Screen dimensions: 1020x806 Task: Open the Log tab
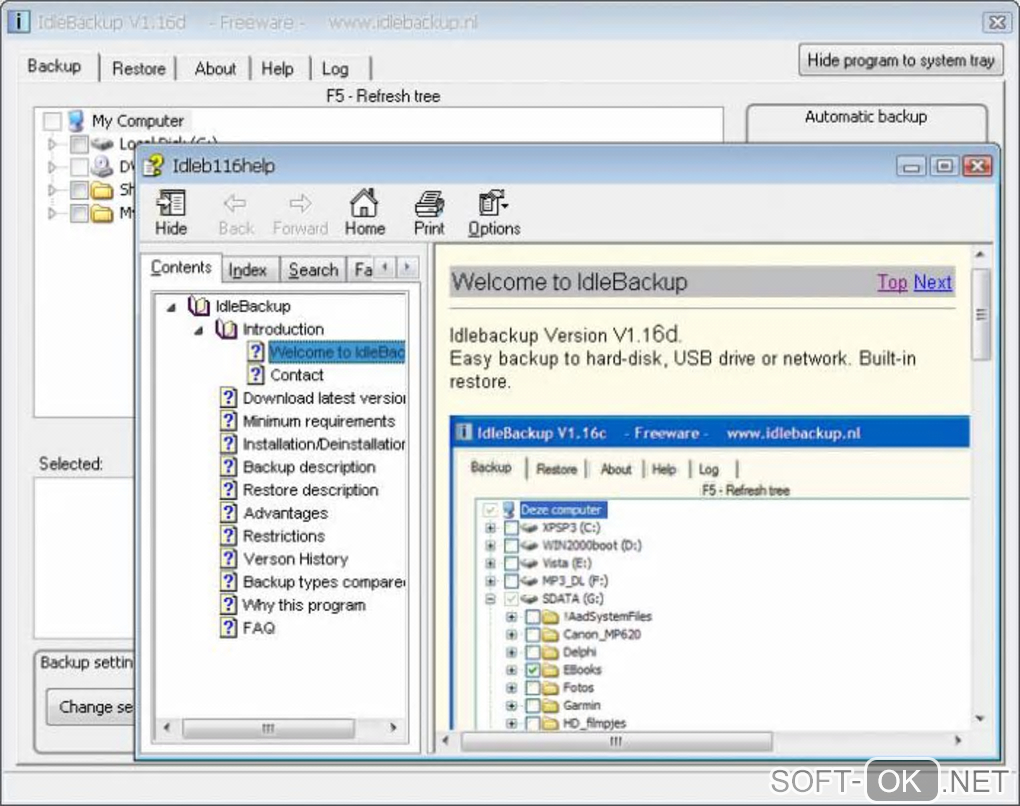tap(335, 68)
